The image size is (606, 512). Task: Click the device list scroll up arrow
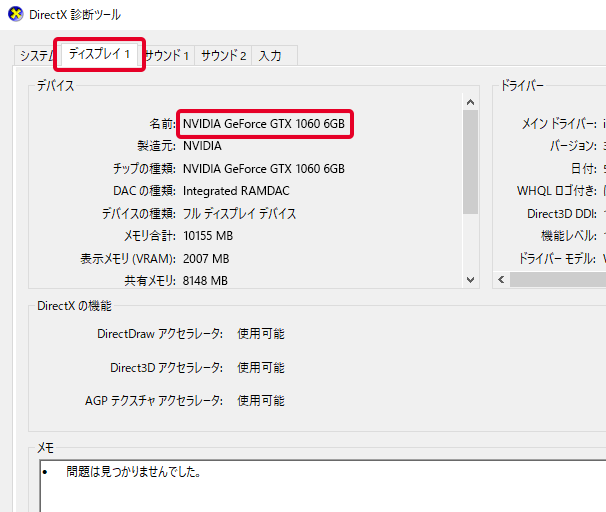pyautogui.click(x=470, y=101)
